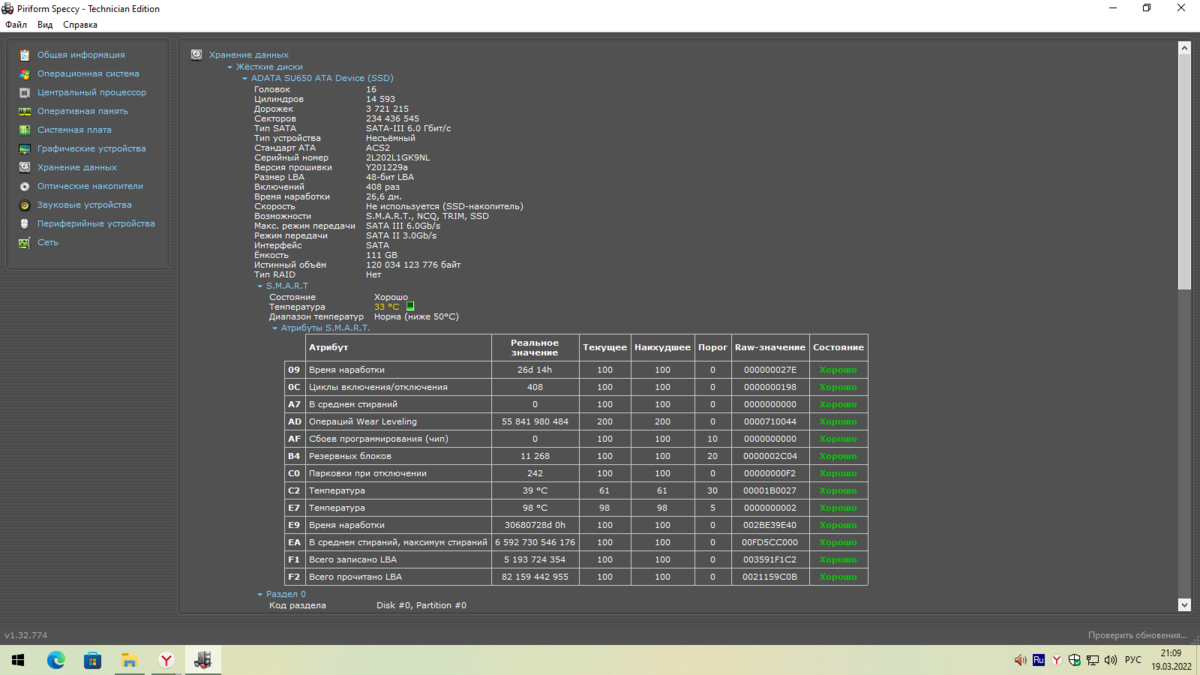Collapse the Раздел 0 node
1200x675 pixels.
pyautogui.click(x=260, y=594)
